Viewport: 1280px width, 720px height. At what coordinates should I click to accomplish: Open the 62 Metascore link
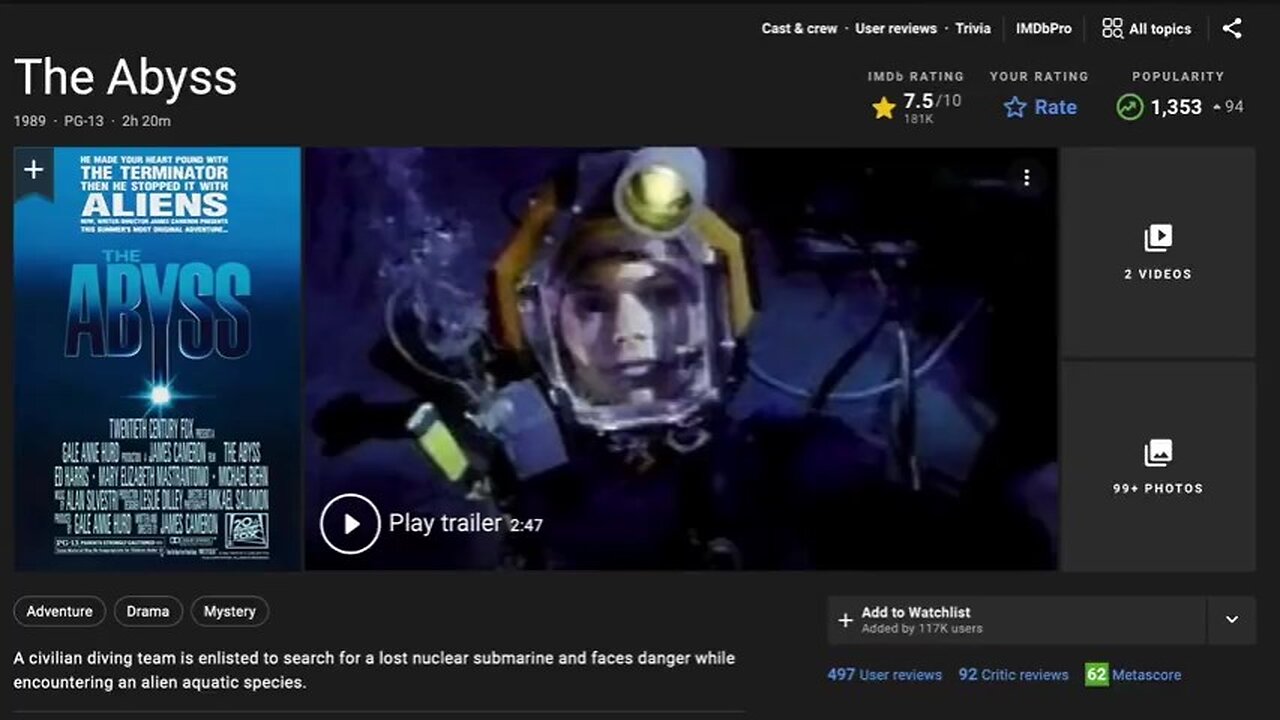1133,675
